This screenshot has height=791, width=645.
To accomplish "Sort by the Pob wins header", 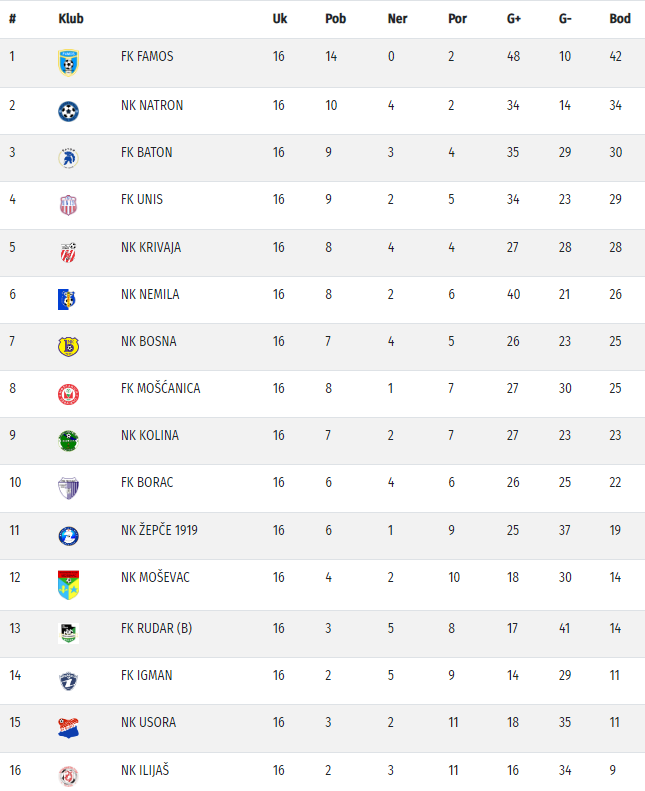I will click(335, 19).
